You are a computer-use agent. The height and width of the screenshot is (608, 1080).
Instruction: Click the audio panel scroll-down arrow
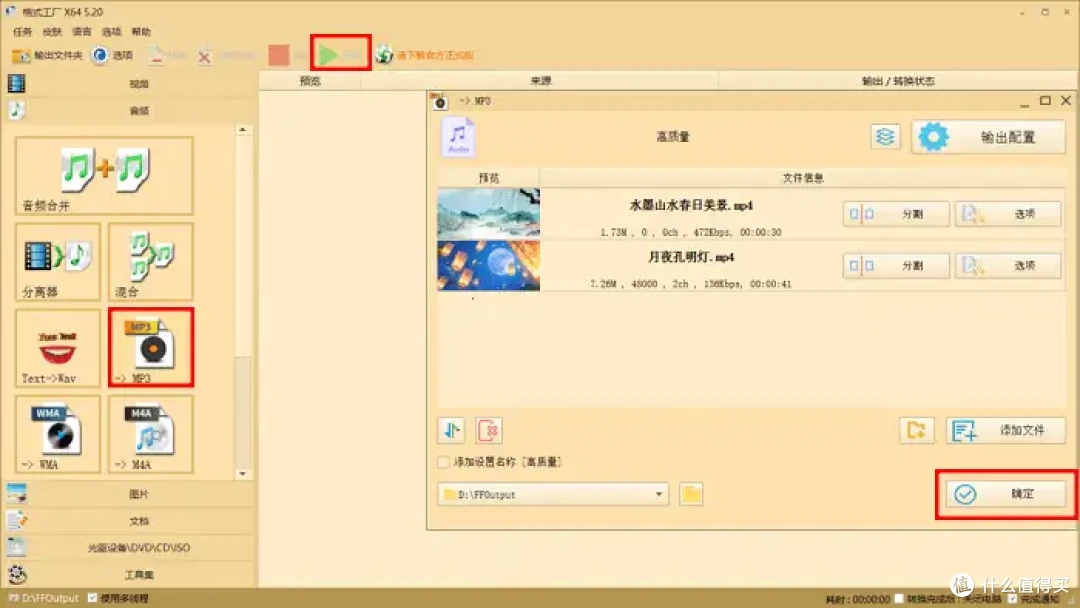(x=242, y=474)
